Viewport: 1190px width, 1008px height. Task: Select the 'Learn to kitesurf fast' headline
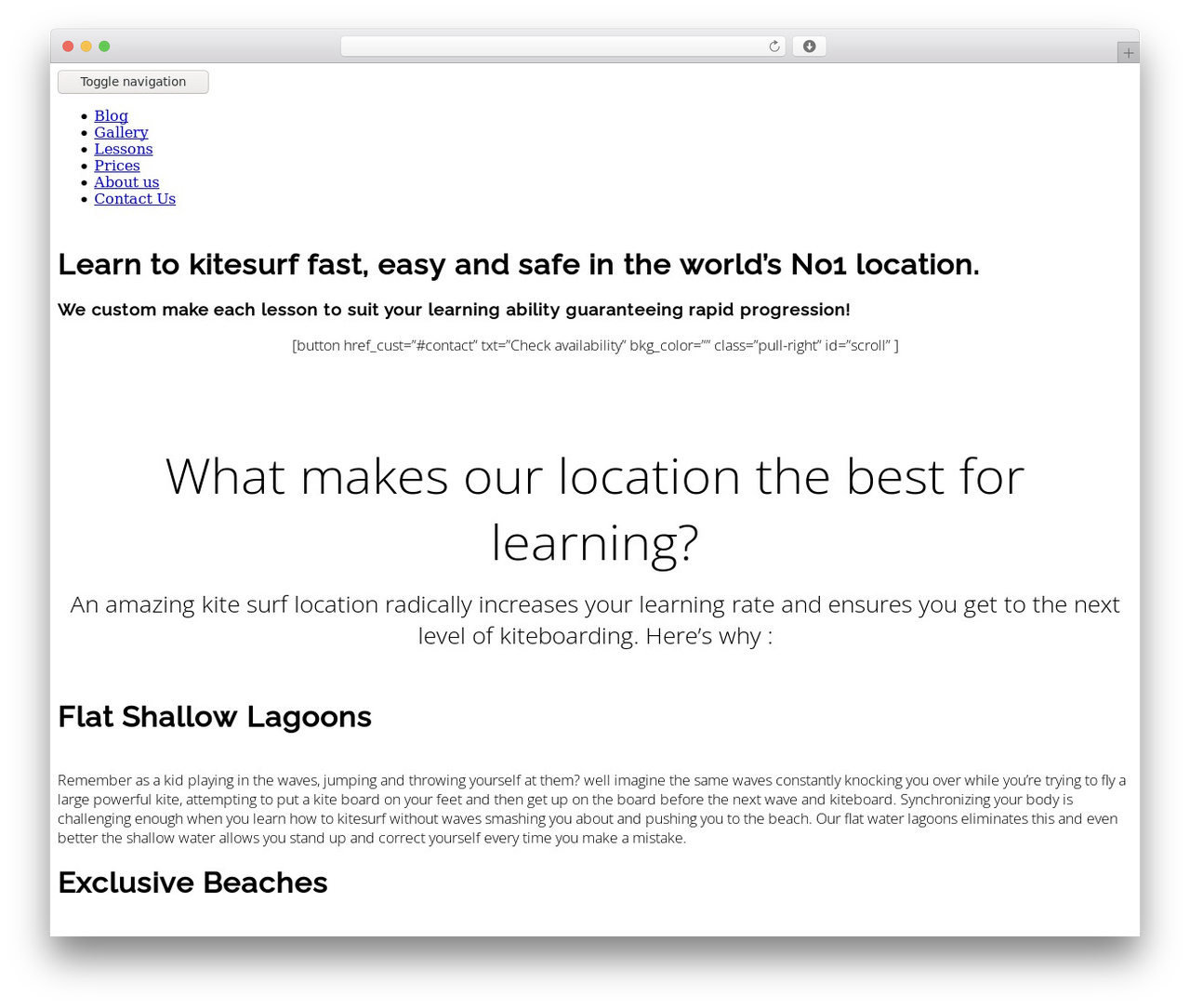[519, 265]
